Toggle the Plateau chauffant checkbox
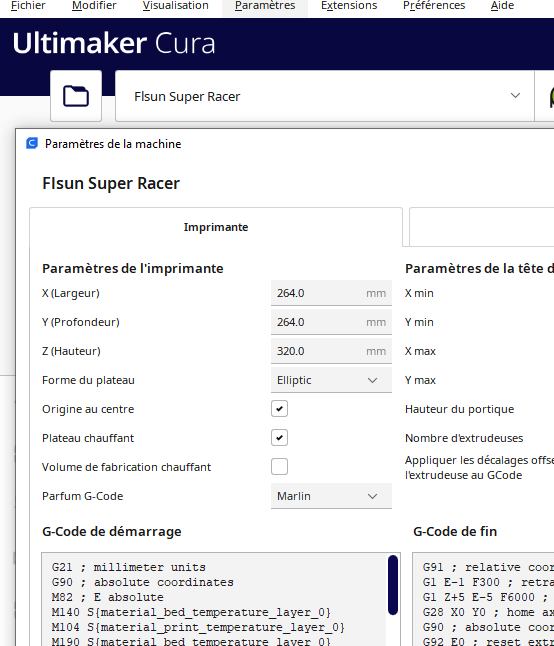The height and width of the screenshot is (646, 554). point(279,438)
